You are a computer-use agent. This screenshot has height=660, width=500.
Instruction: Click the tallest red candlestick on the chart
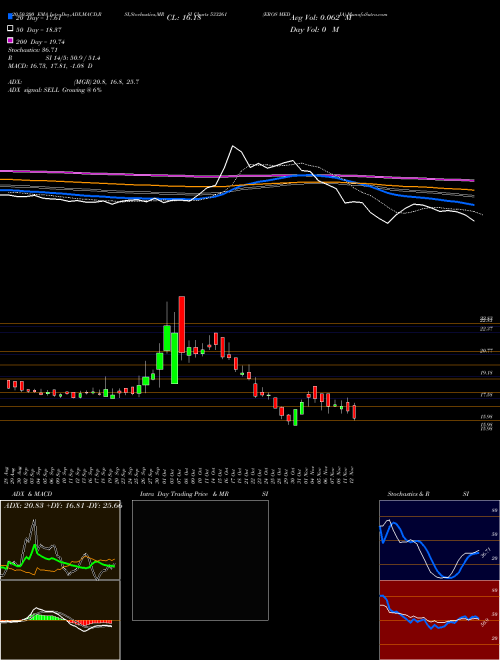click(182, 324)
